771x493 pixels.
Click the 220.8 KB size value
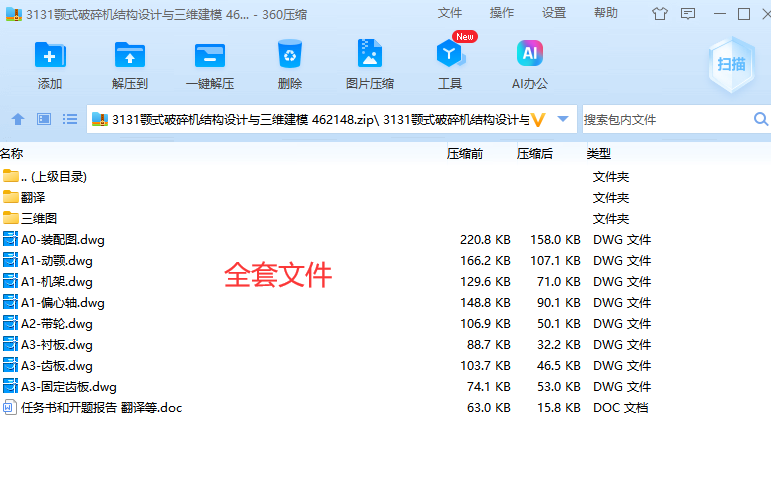[485, 240]
